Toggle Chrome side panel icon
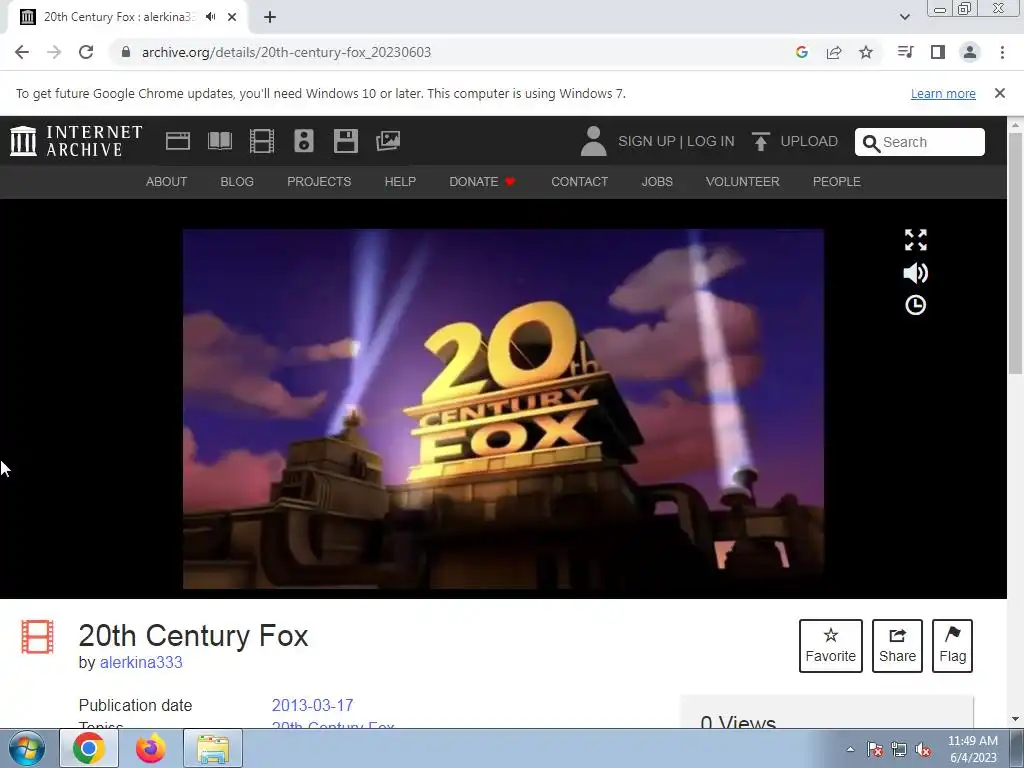 (x=938, y=52)
